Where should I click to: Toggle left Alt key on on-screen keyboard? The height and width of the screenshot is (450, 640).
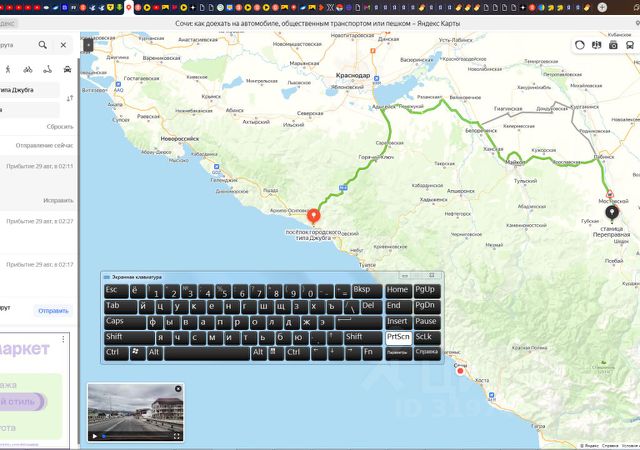(155, 354)
